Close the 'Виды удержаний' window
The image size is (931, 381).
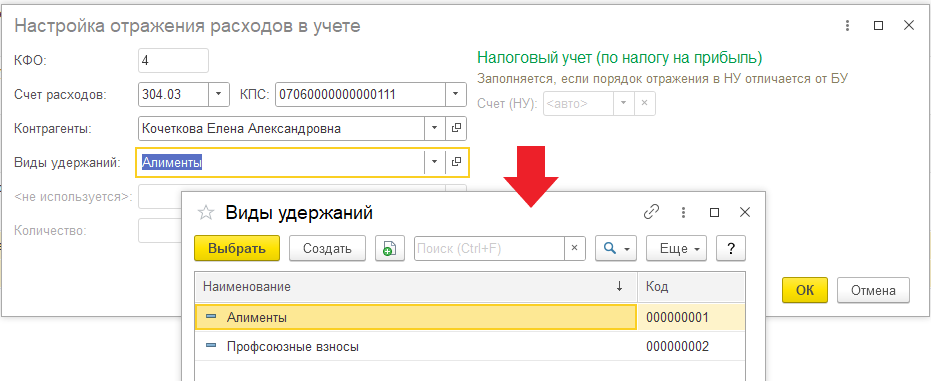pos(745,212)
